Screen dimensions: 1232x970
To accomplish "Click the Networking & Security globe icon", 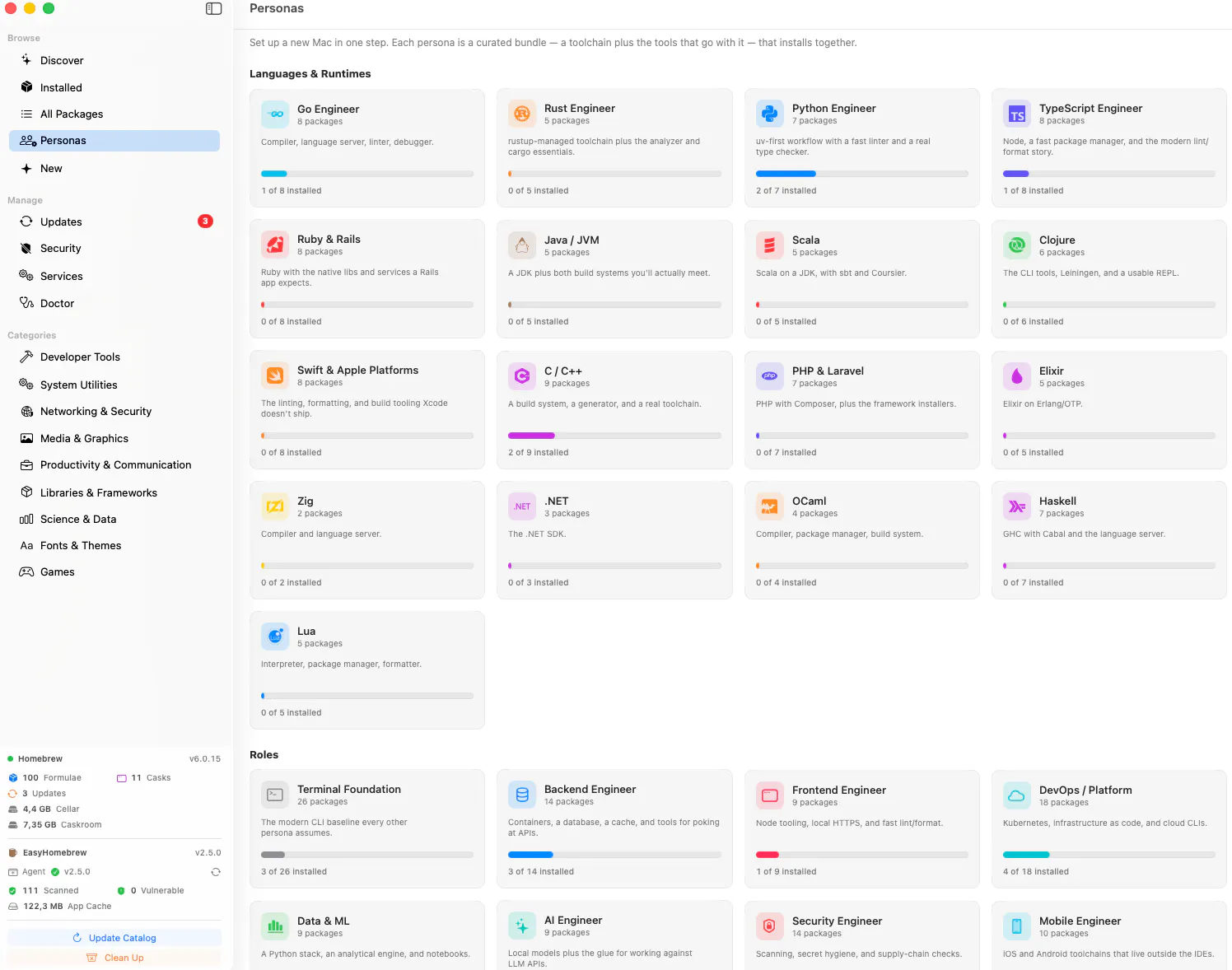I will coord(26,411).
